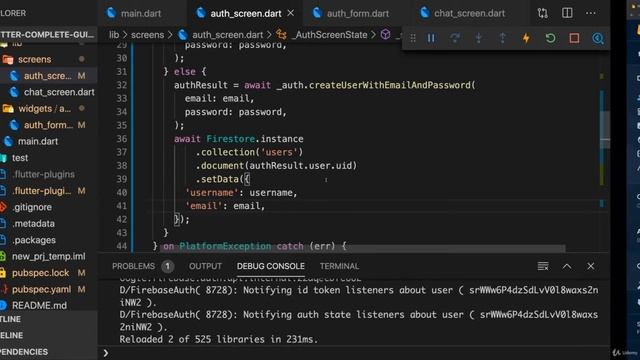Open the OUTPUT panel tab
This screenshot has width=640, height=360.
tap(205, 266)
